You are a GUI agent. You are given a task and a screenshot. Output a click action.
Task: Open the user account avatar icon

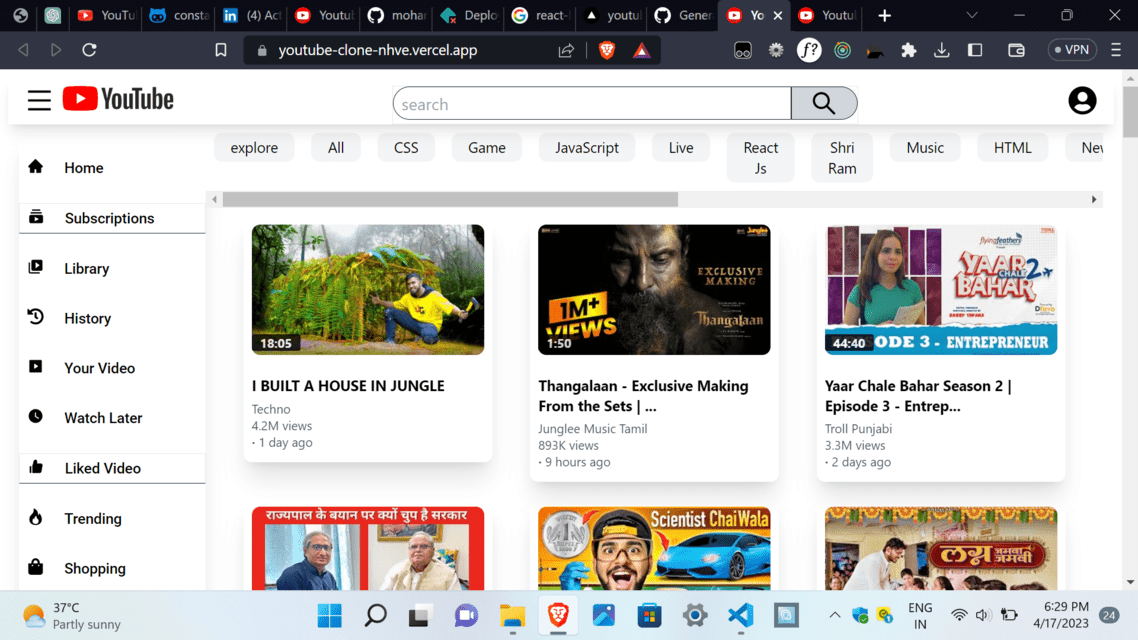[x=1082, y=100]
